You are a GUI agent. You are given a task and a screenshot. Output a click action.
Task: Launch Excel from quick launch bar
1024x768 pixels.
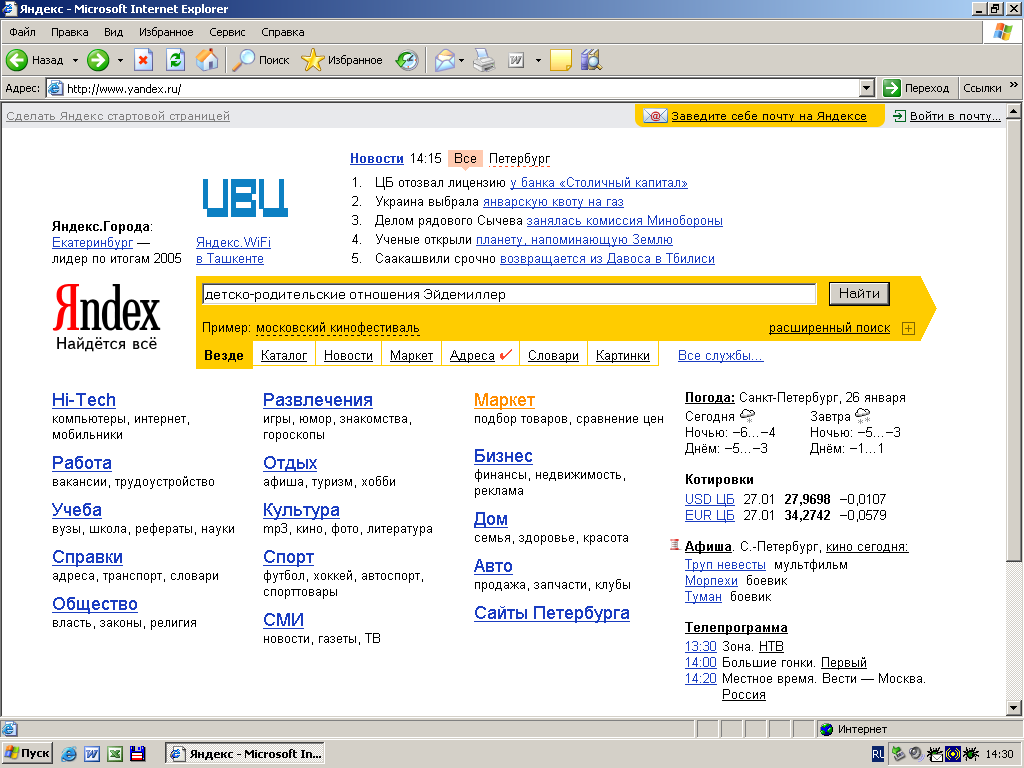(x=115, y=754)
